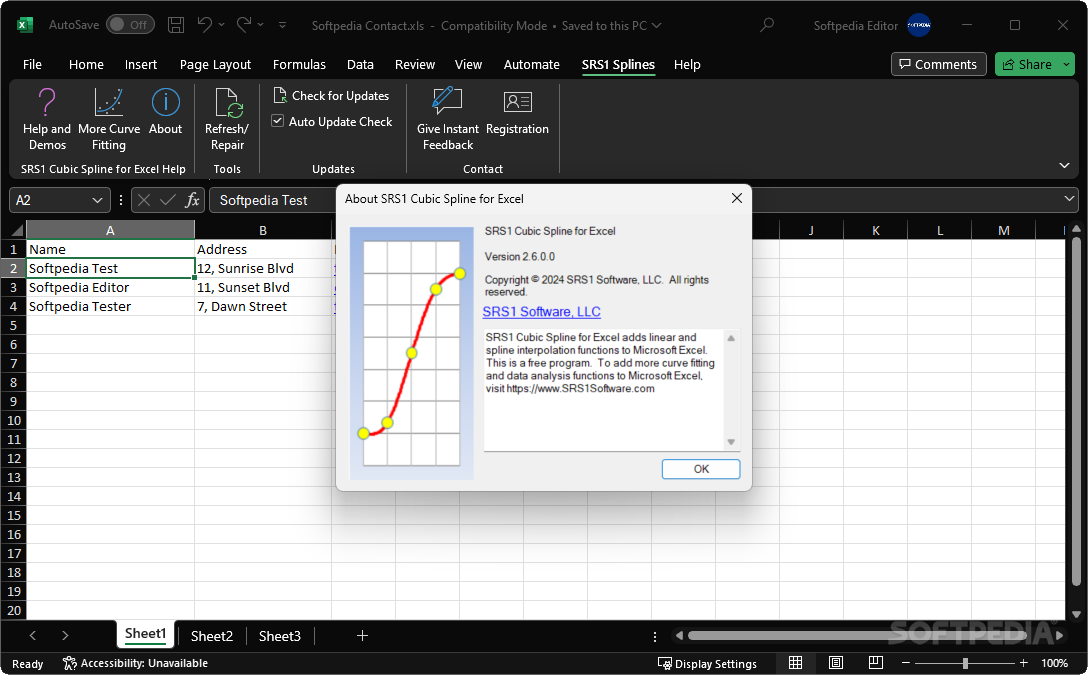Go to the previous sheet arrow

coord(33,635)
